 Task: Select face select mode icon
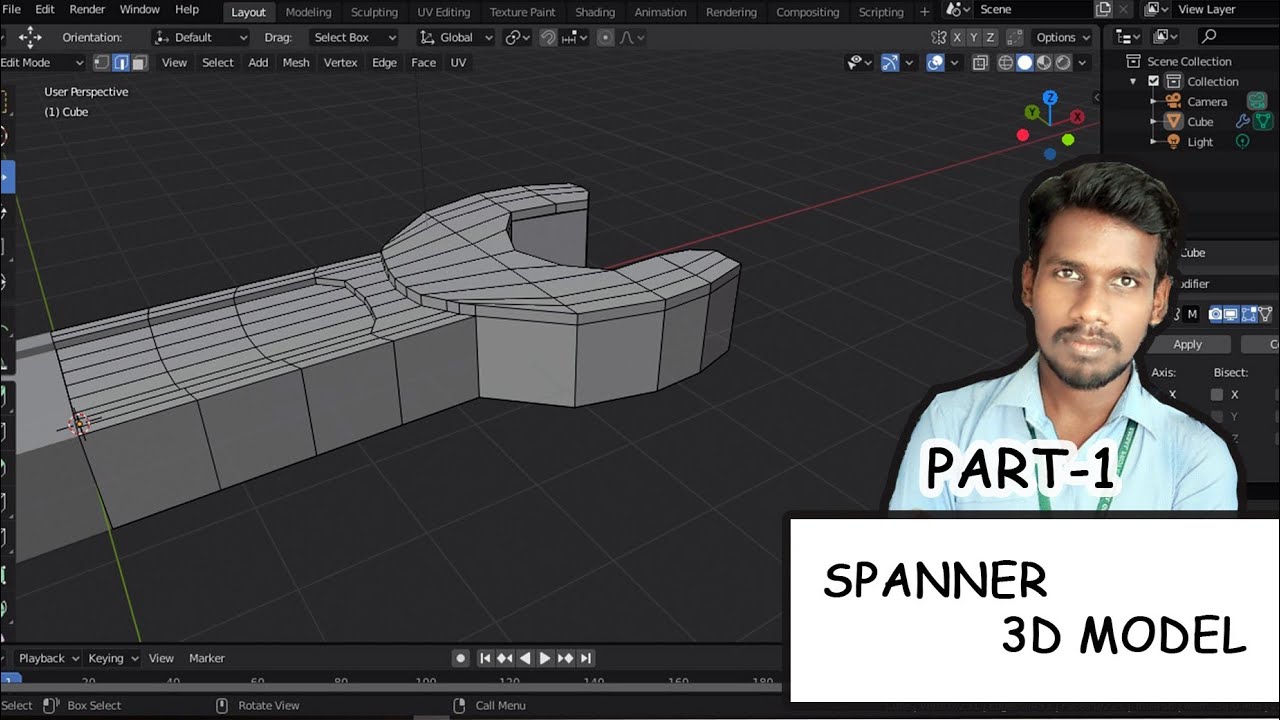[139, 62]
